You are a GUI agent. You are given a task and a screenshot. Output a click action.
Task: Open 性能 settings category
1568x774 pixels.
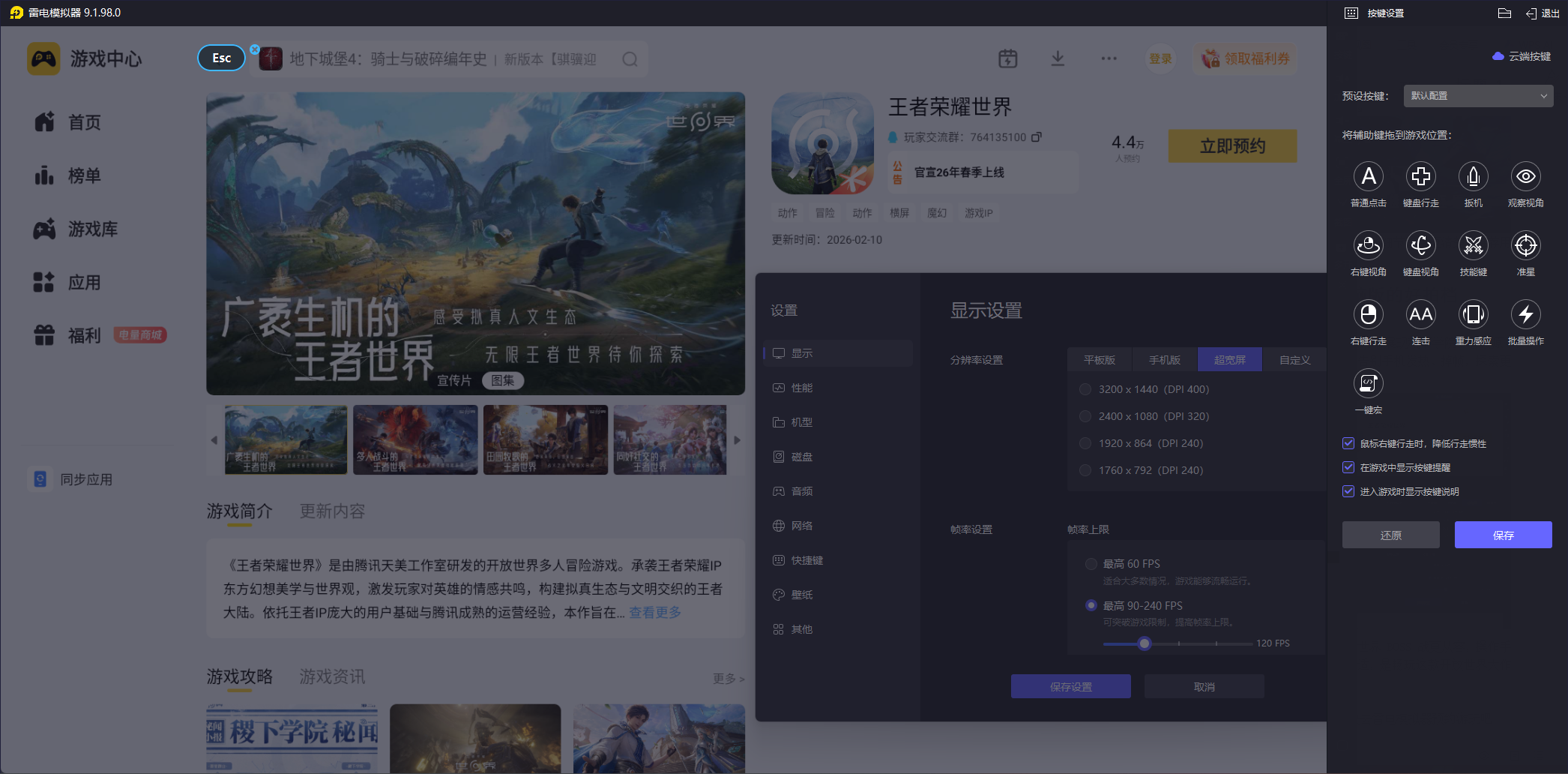838,388
